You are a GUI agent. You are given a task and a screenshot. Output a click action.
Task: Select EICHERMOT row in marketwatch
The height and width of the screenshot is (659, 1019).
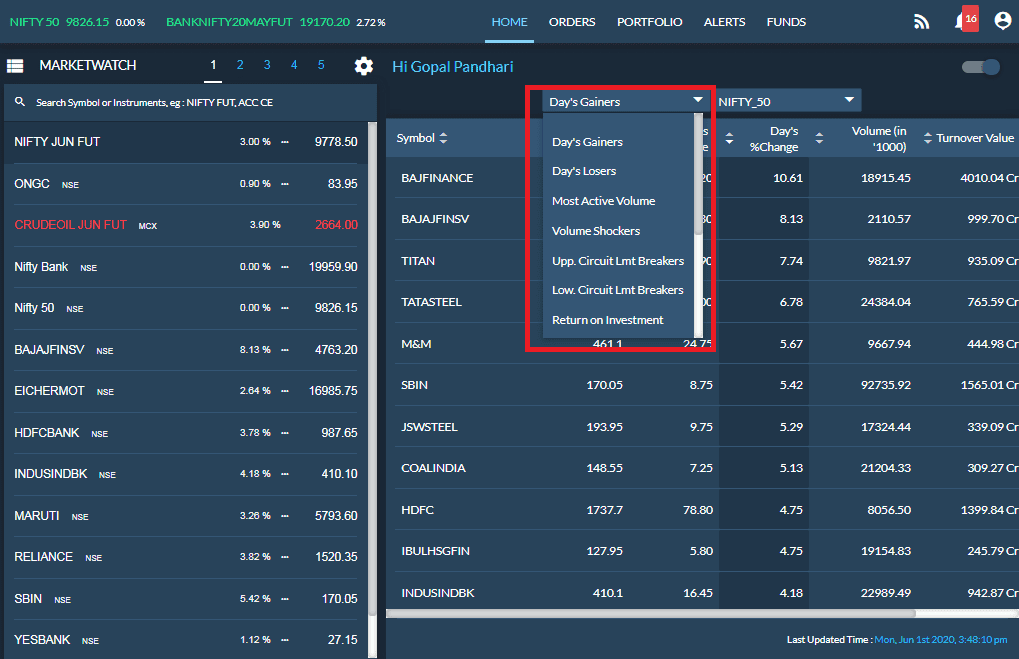186,391
